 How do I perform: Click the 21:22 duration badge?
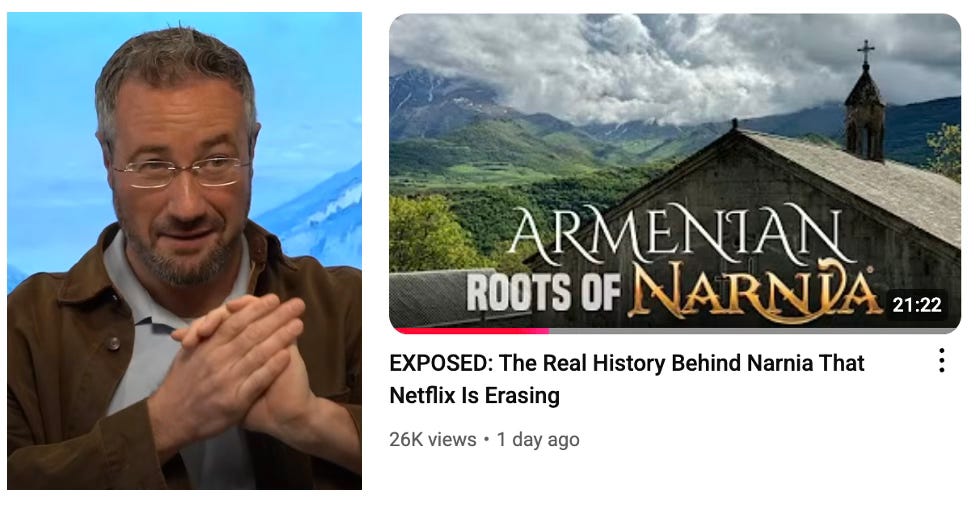pos(916,305)
